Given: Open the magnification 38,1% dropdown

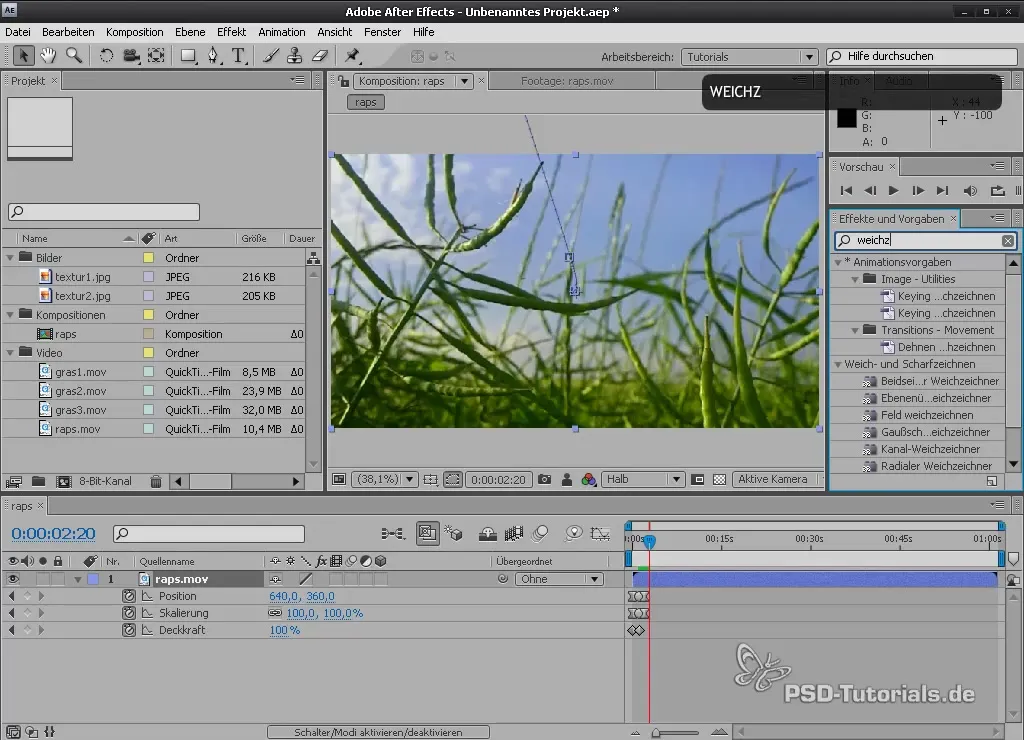Looking at the screenshot, I should point(384,479).
